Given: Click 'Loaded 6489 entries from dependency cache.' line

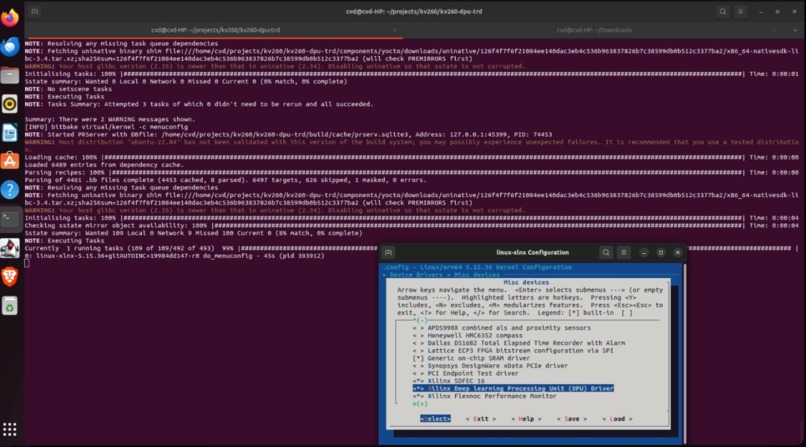Looking at the screenshot, I should tap(104, 165).
